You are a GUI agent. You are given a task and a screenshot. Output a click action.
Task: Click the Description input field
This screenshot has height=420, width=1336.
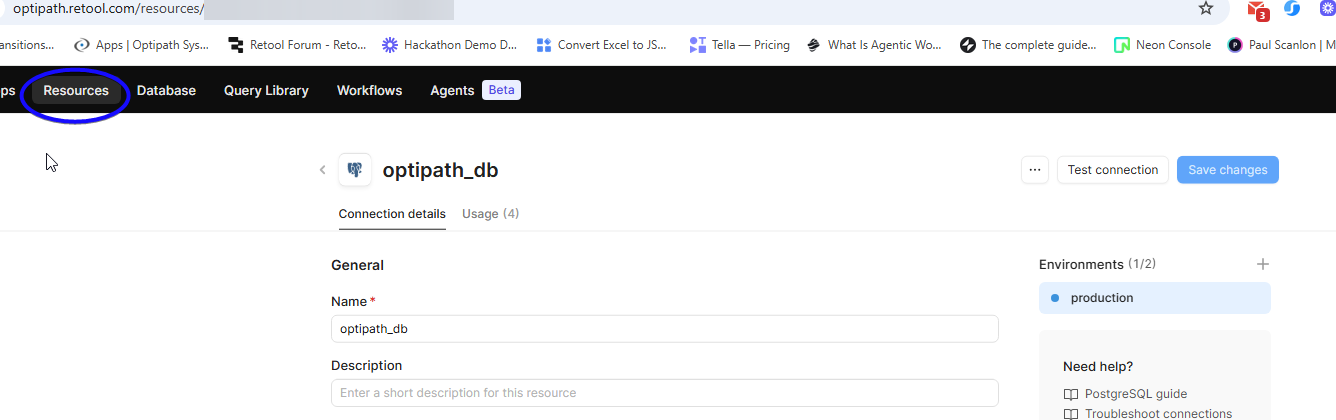click(x=665, y=393)
